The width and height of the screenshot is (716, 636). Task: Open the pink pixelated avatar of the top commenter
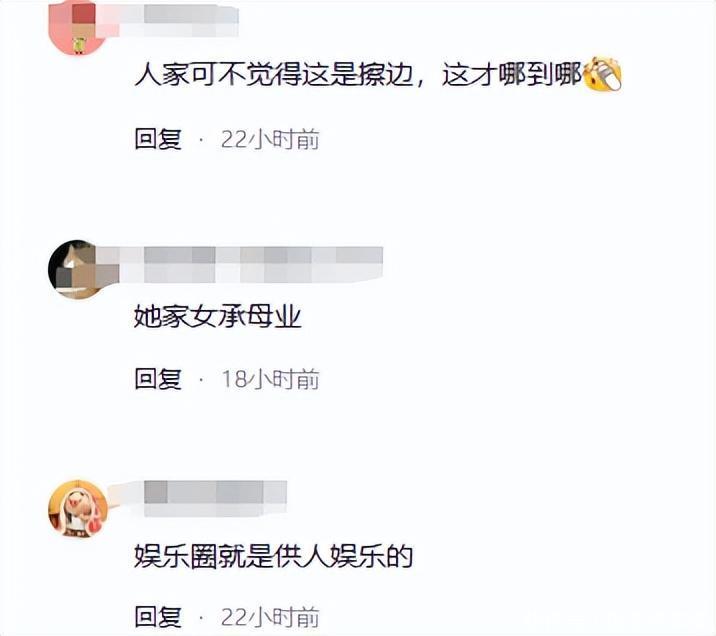77,27
